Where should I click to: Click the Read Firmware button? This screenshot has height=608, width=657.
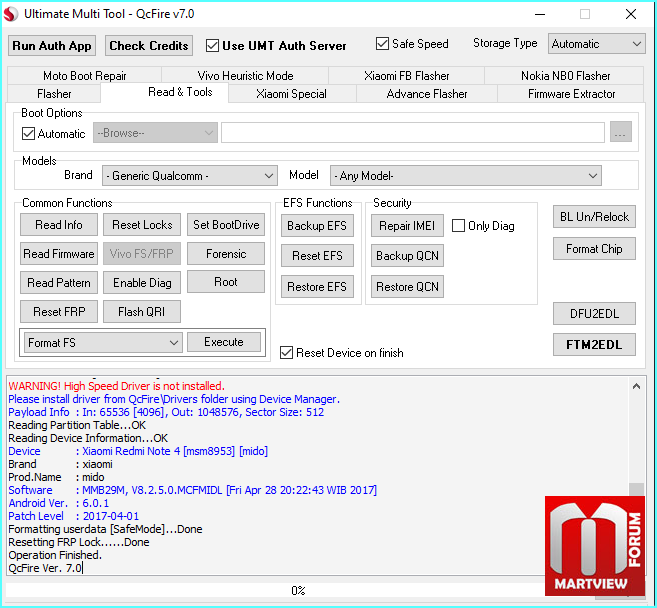tap(59, 254)
